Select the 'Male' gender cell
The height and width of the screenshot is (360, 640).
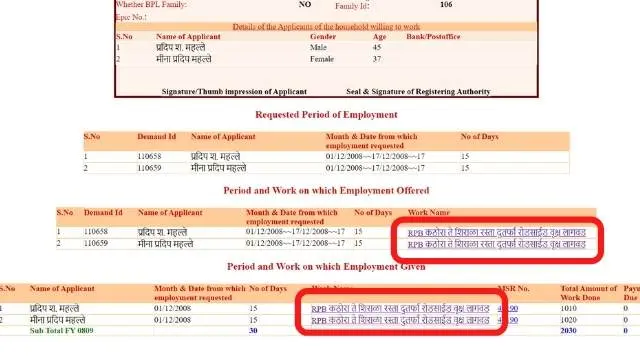click(318, 47)
